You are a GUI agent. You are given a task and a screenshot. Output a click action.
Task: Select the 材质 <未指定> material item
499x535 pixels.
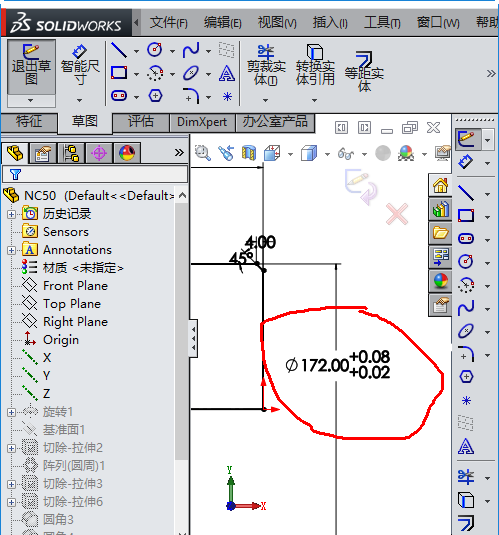[83, 268]
